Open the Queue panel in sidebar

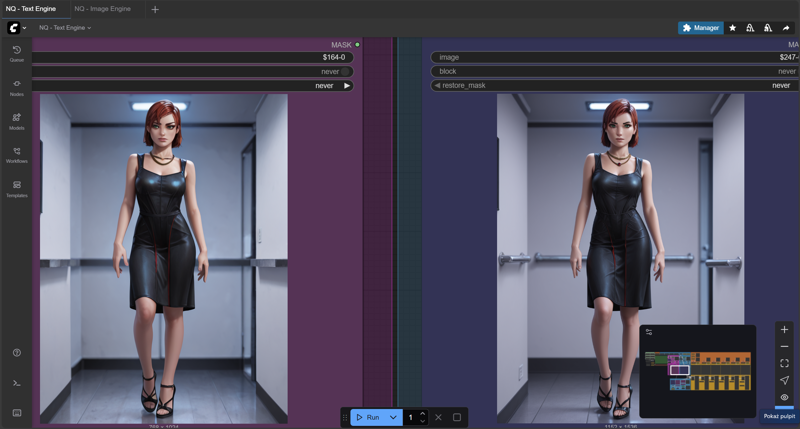[17, 53]
